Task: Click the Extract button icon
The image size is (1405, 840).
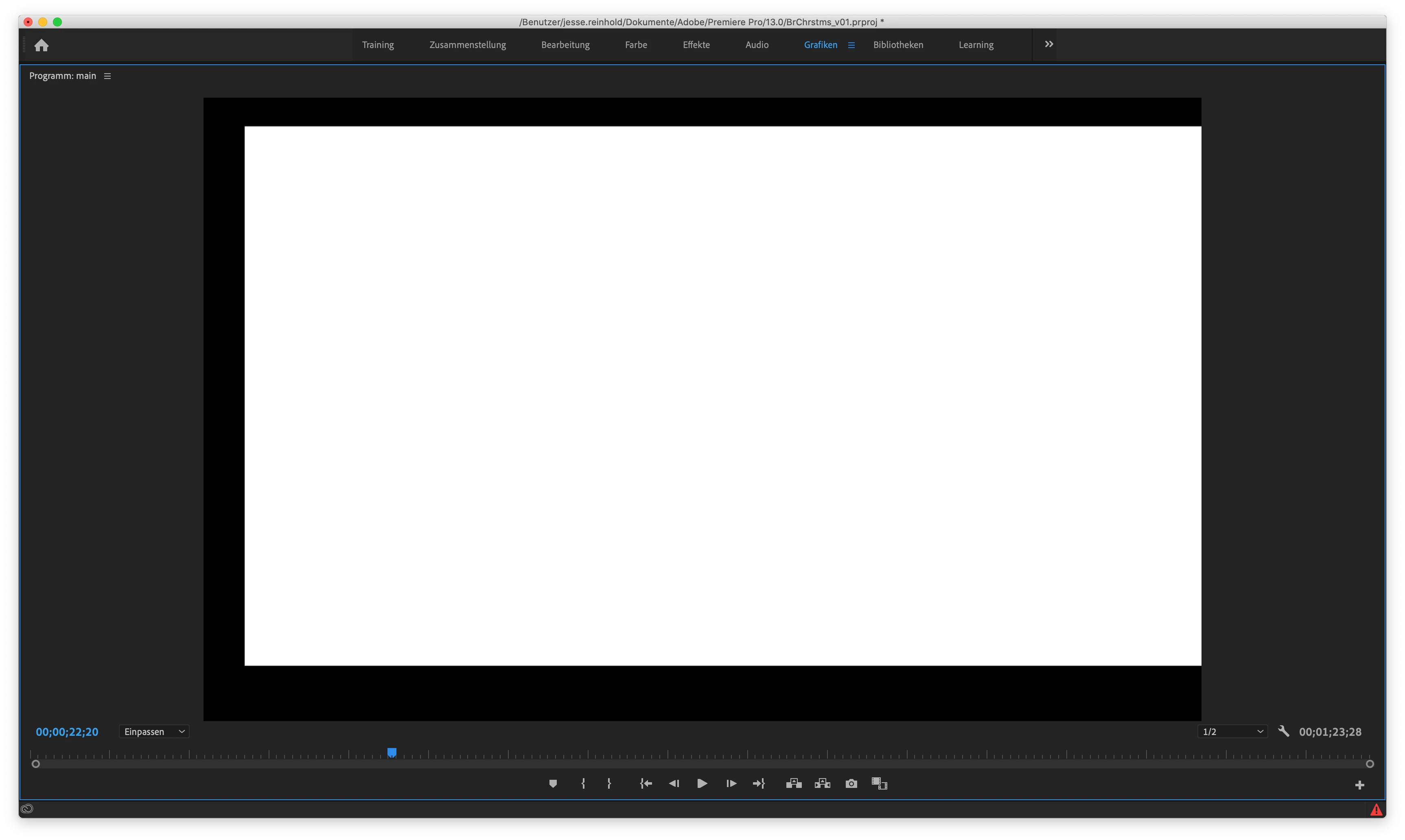Action: (822, 783)
